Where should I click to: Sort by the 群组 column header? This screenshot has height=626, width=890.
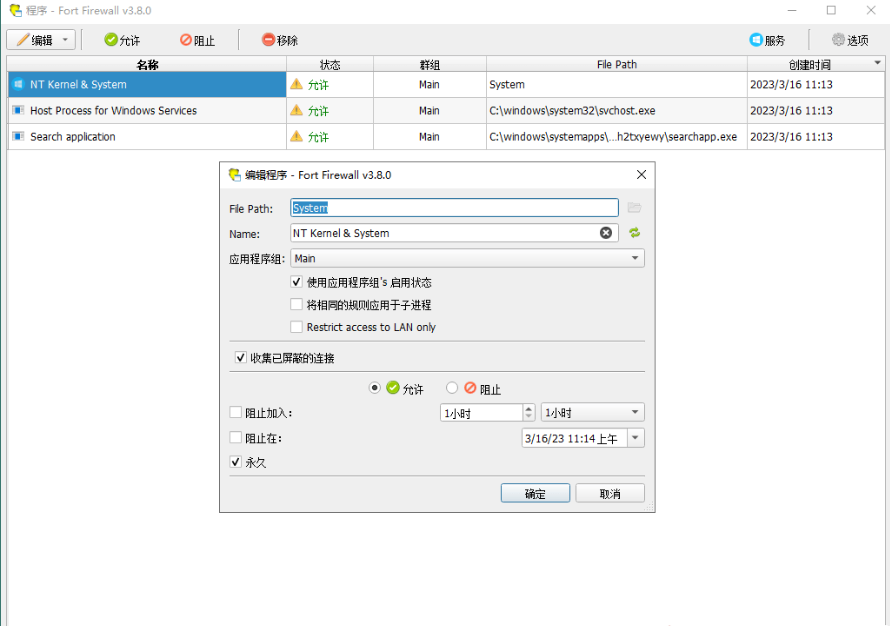430,64
